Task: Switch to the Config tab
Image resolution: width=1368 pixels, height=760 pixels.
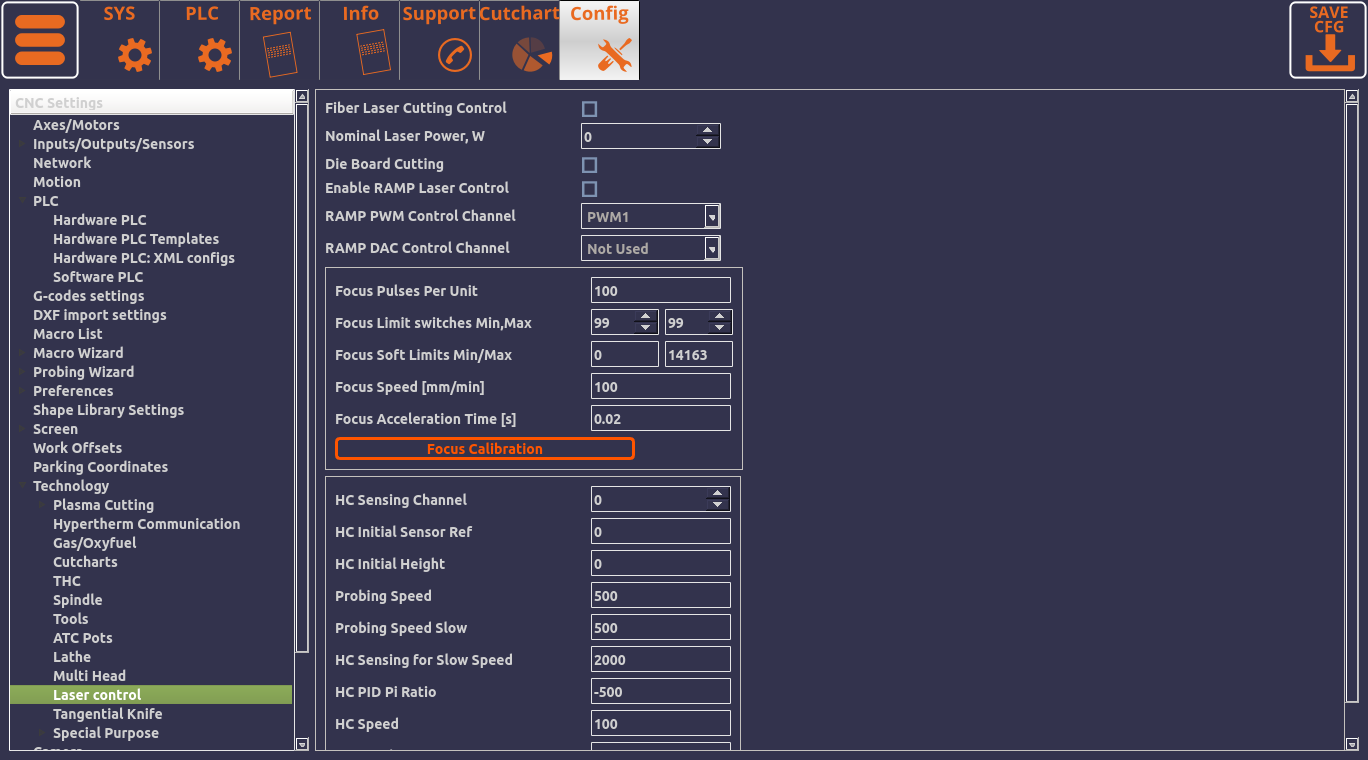Action: pos(599,40)
